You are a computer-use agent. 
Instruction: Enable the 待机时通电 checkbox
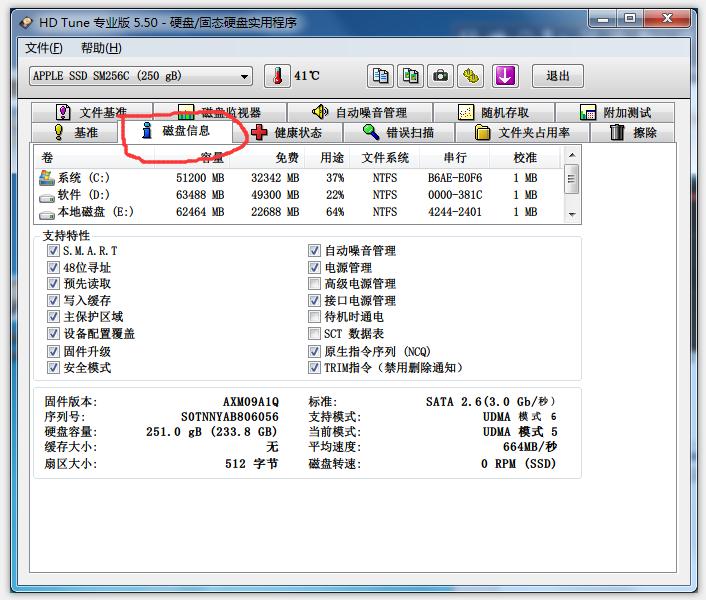click(x=314, y=316)
